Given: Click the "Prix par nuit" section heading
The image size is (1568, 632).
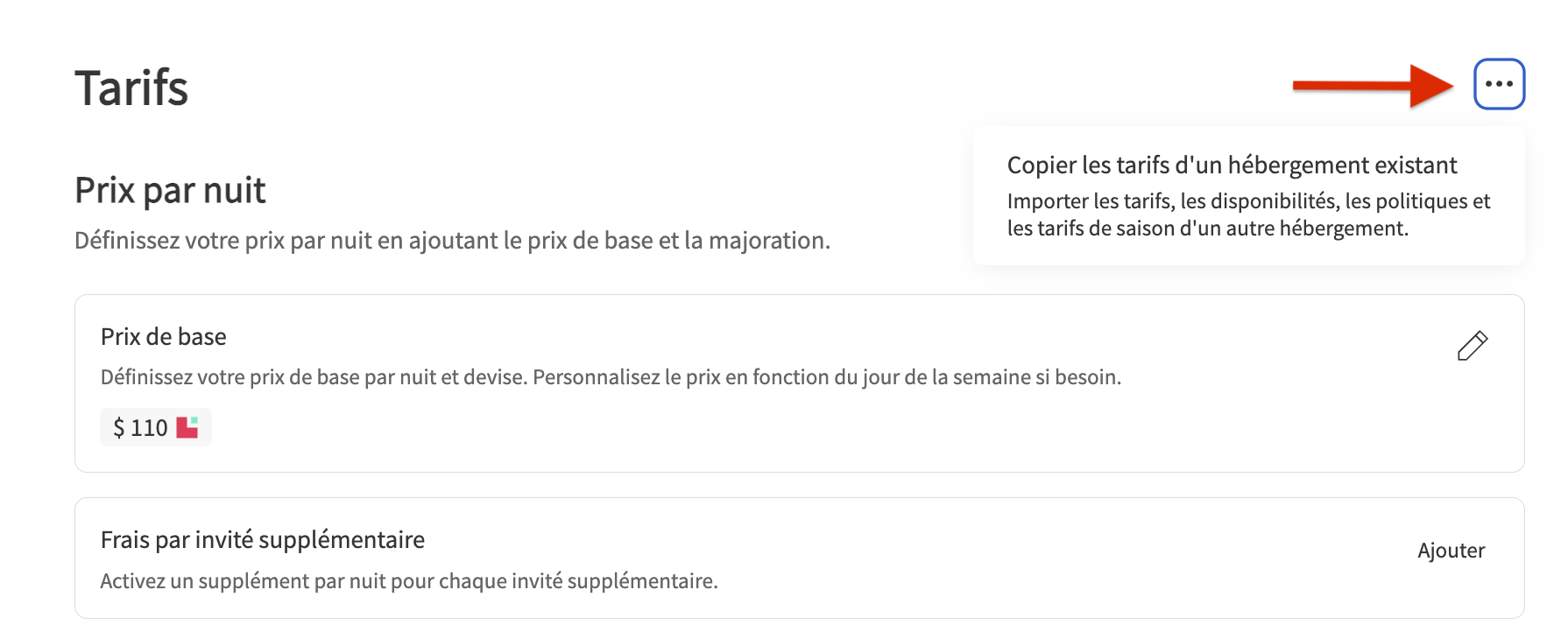Looking at the screenshot, I should [x=170, y=190].
